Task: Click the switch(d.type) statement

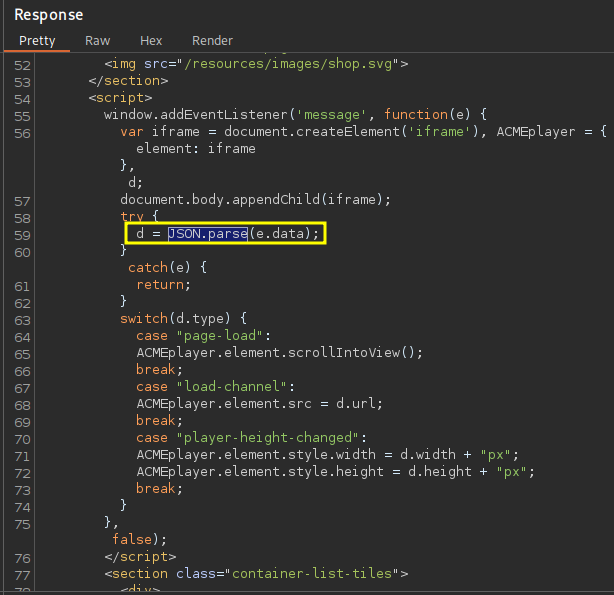Action: tap(183, 318)
